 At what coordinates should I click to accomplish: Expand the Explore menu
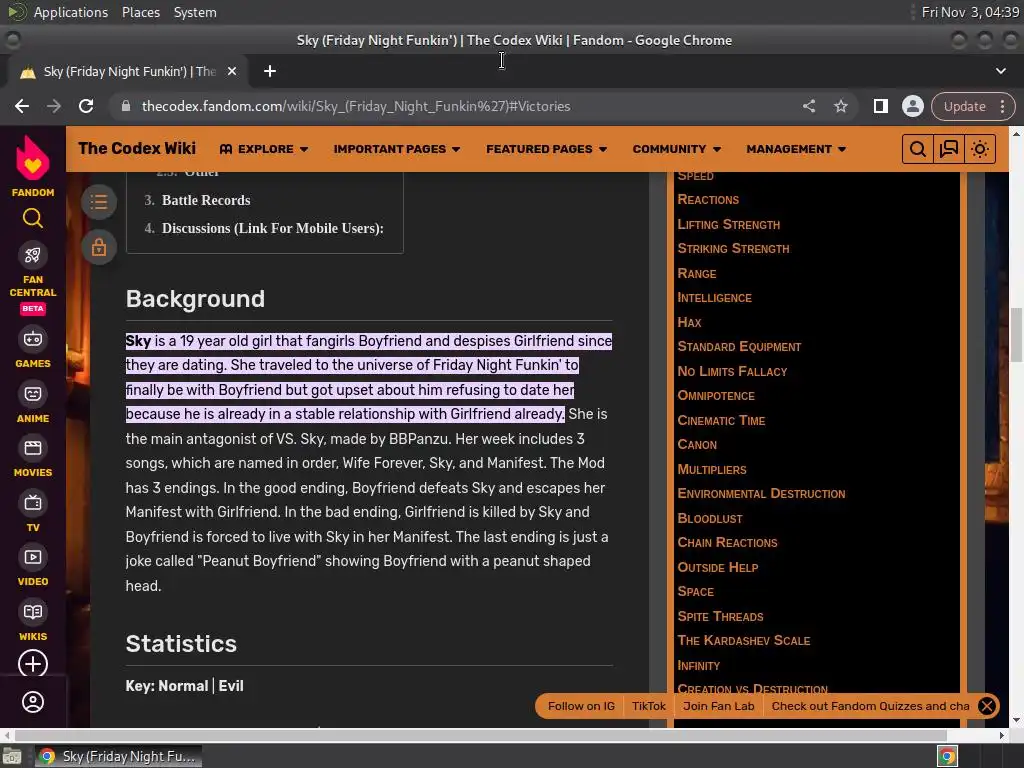pos(264,149)
